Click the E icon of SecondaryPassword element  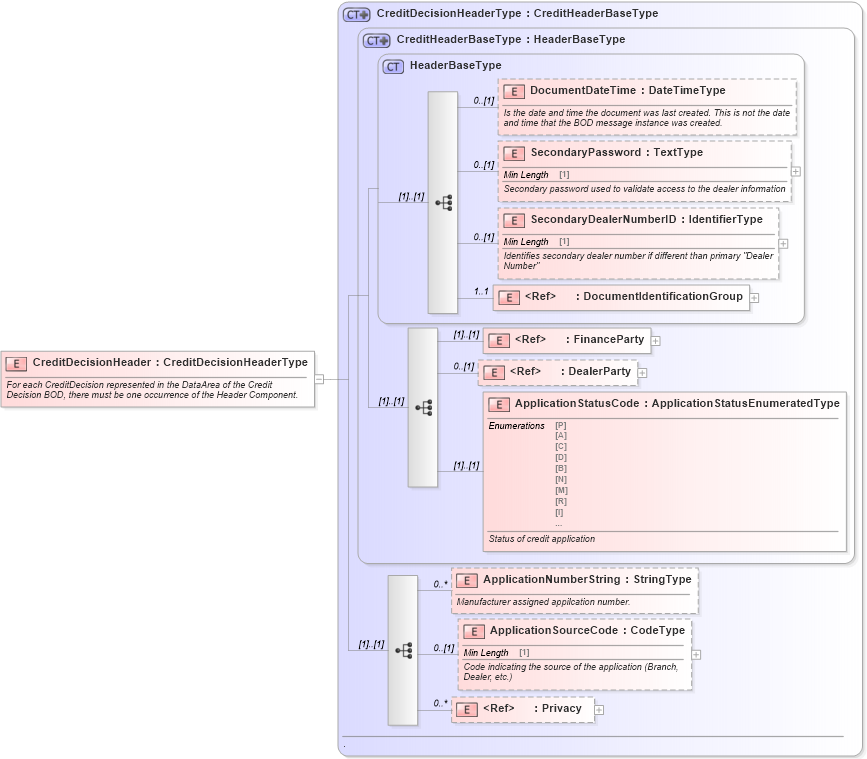(x=513, y=153)
